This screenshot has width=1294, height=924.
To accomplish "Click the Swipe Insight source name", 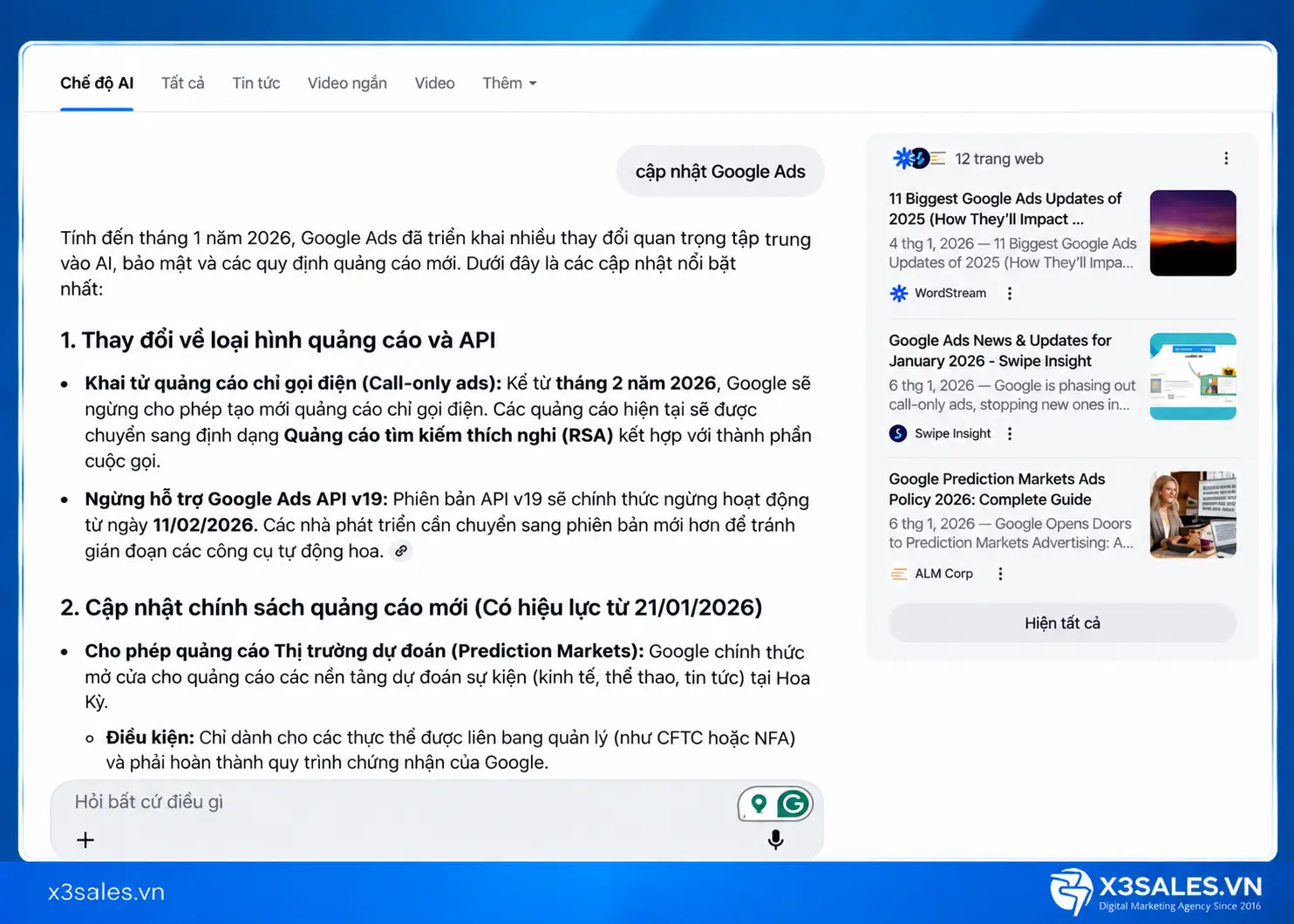I will click(x=952, y=433).
